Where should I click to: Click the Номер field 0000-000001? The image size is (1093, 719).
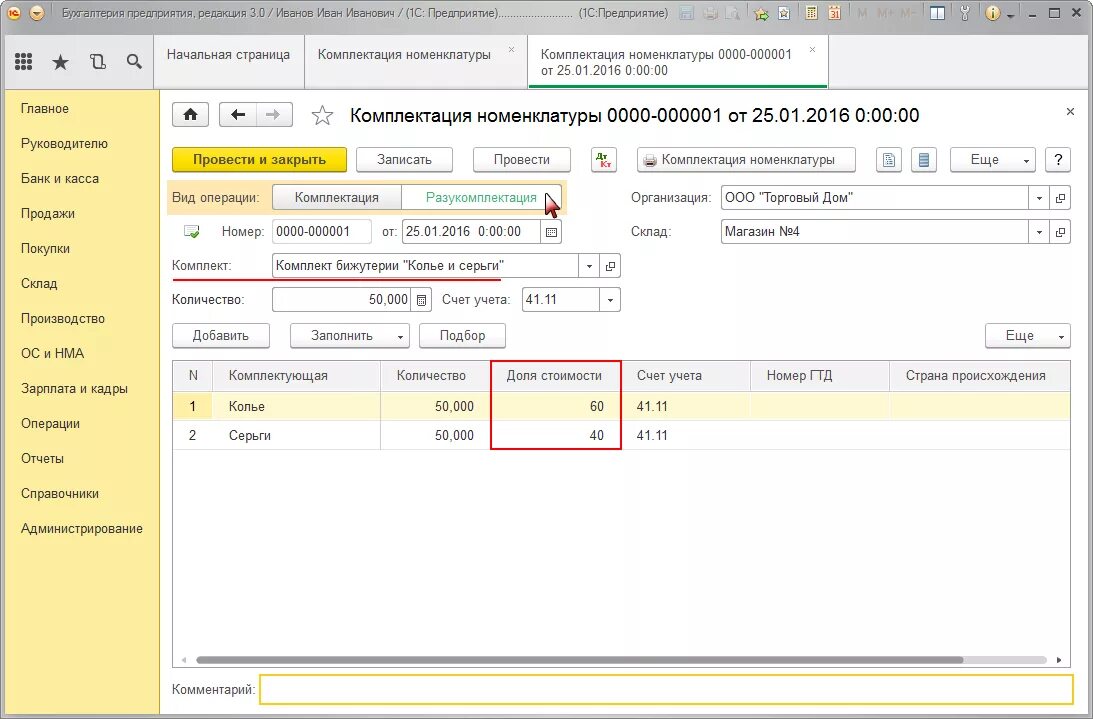point(321,232)
